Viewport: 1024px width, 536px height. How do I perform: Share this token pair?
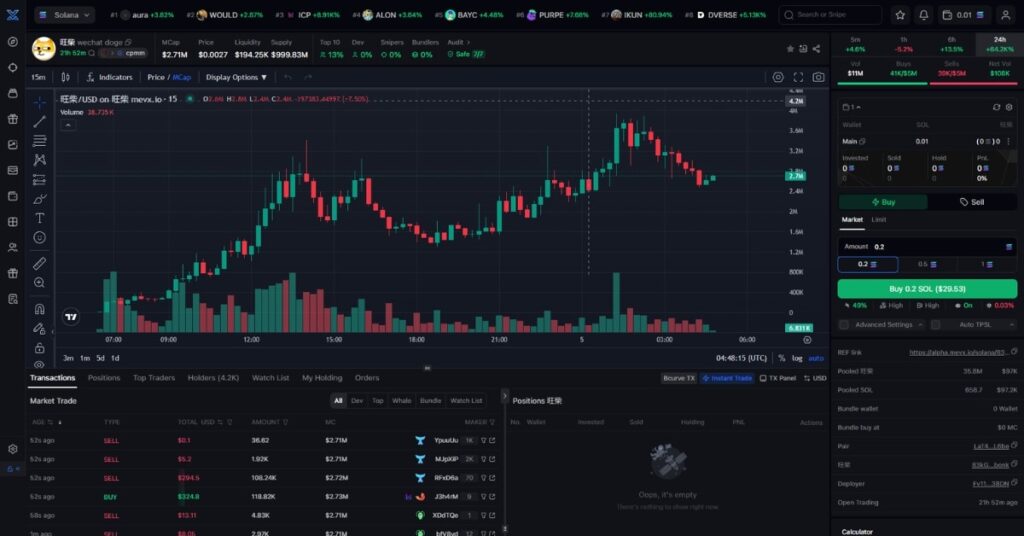point(816,49)
